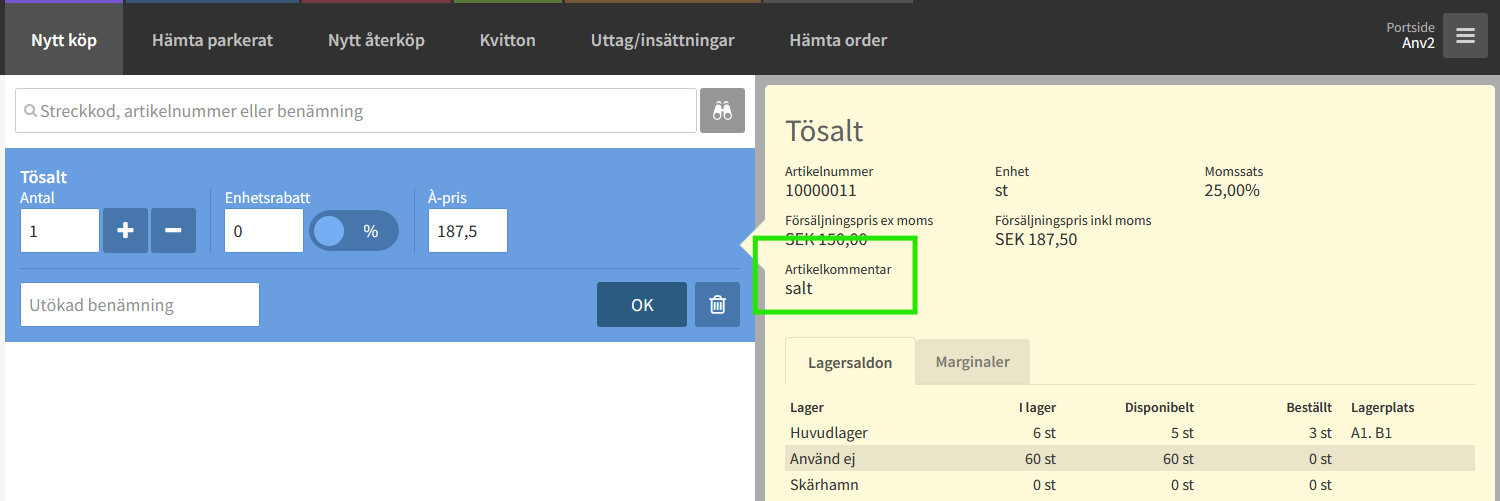Viewport: 1500px width, 501px height.
Task: Click the Enhetsrabatt input field
Action: 264,231
